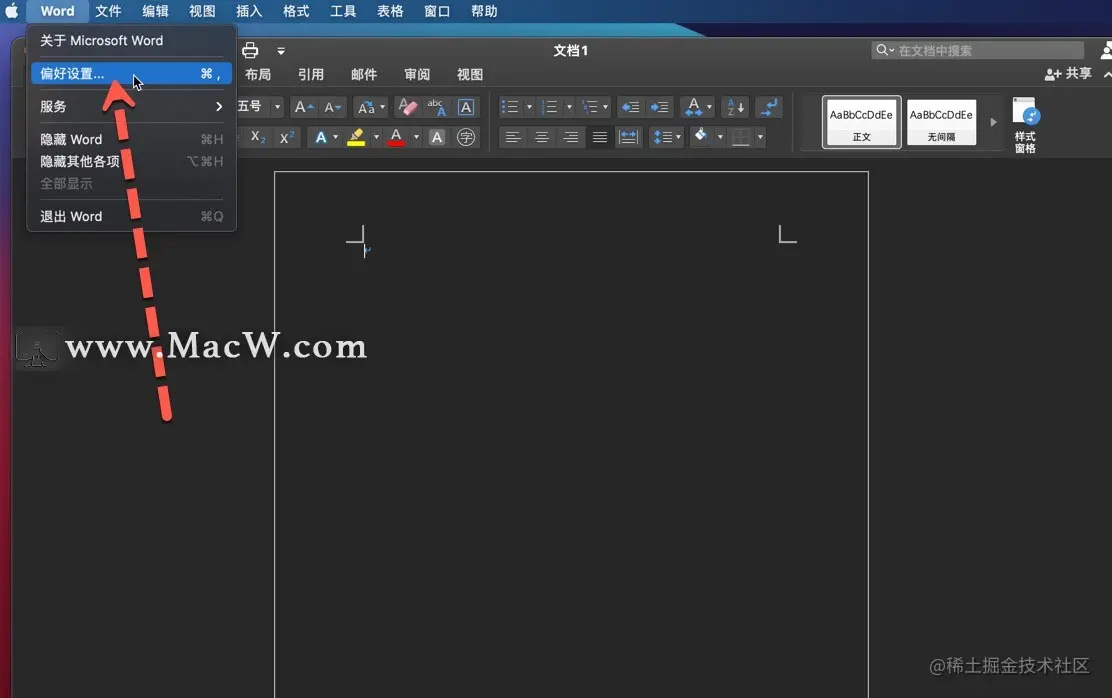Toggle show paragraph marks icon

[769, 107]
